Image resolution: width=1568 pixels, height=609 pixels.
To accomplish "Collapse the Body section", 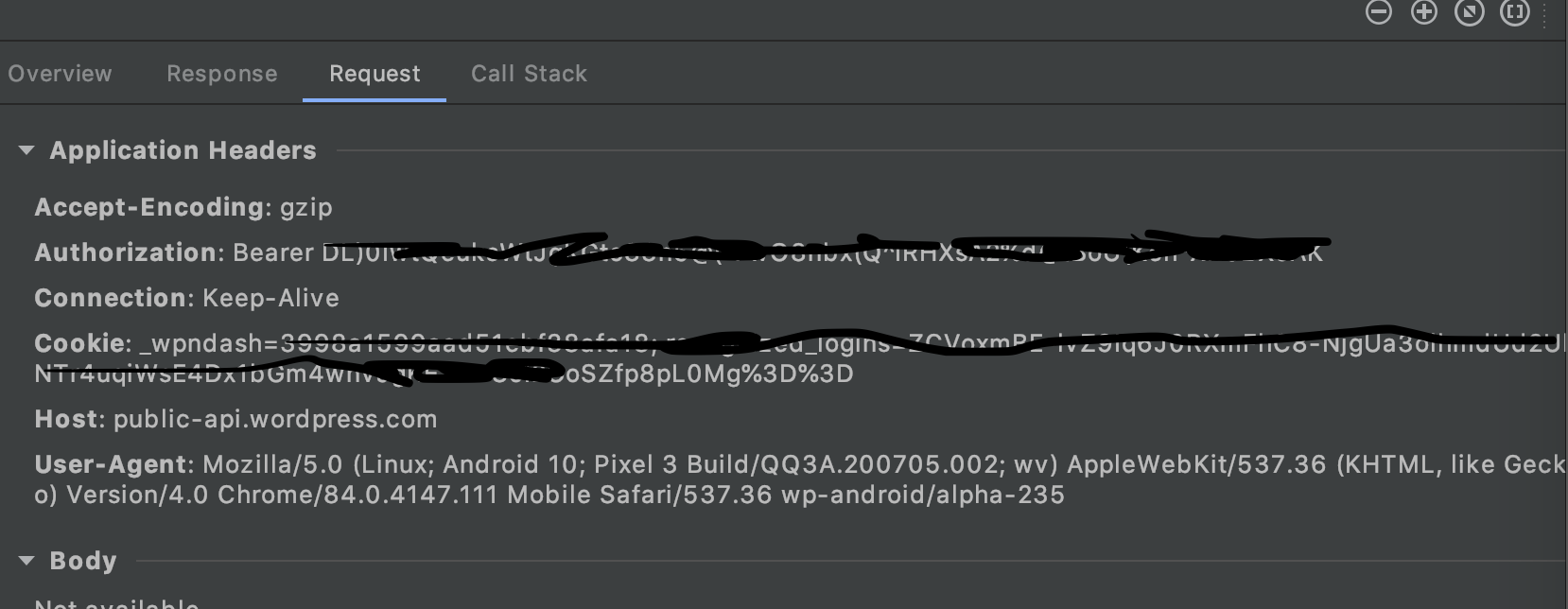I will (26, 560).
